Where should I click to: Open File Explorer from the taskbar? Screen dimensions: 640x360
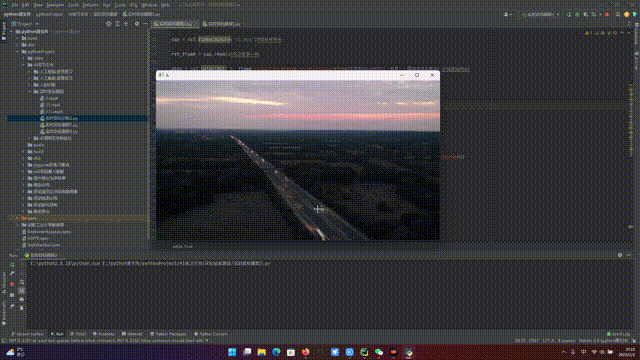pos(262,352)
